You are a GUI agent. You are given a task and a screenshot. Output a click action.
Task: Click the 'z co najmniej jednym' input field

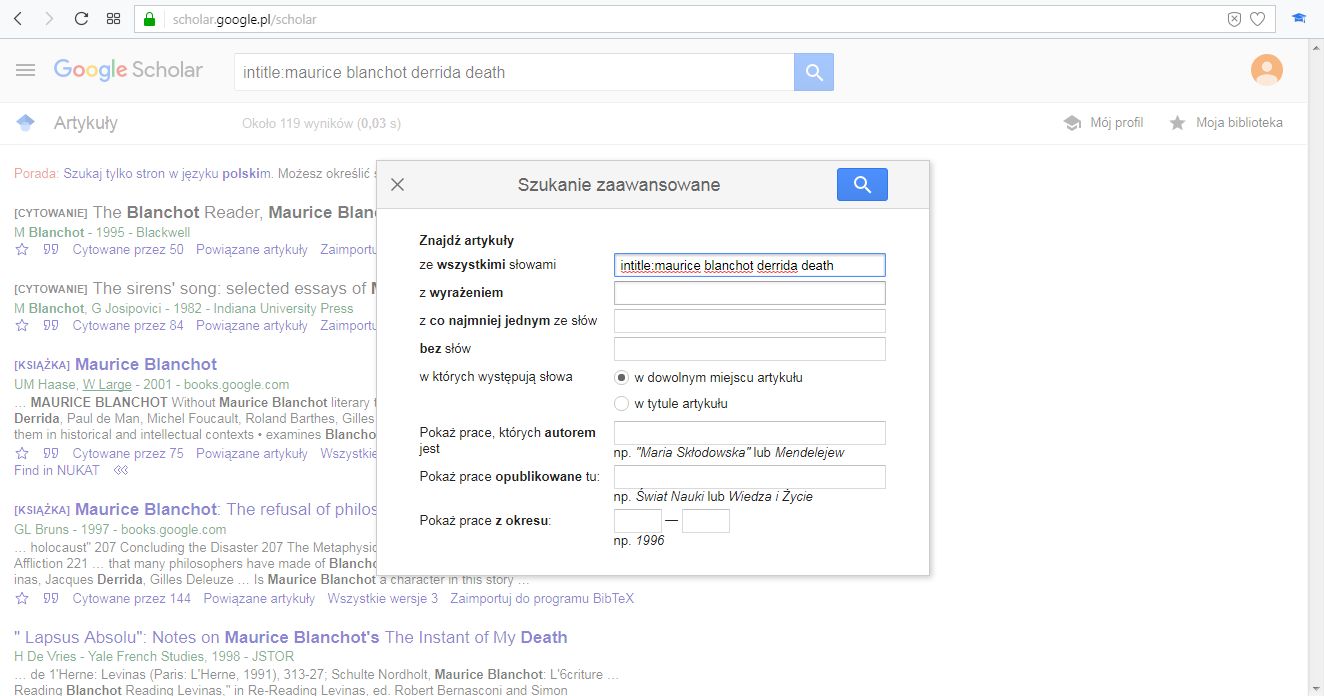749,321
